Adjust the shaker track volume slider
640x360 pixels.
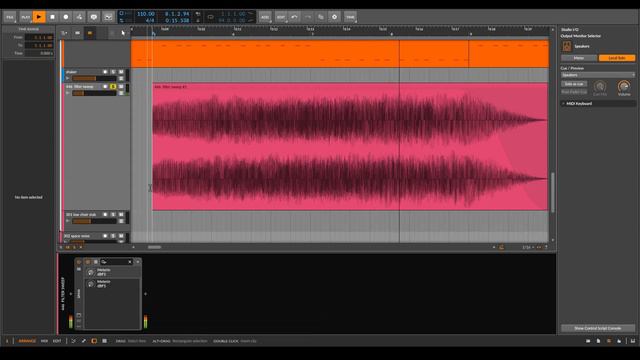point(94,78)
